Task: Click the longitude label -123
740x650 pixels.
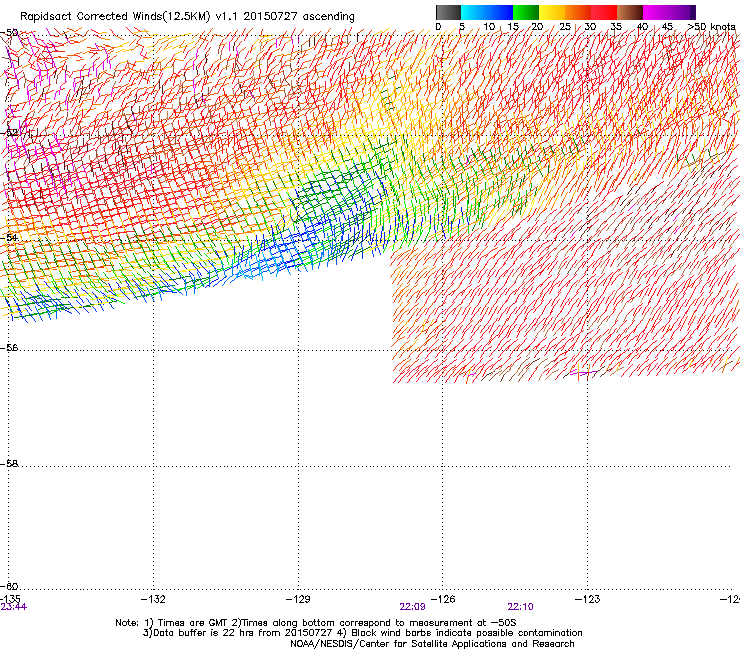Action: pos(588,599)
